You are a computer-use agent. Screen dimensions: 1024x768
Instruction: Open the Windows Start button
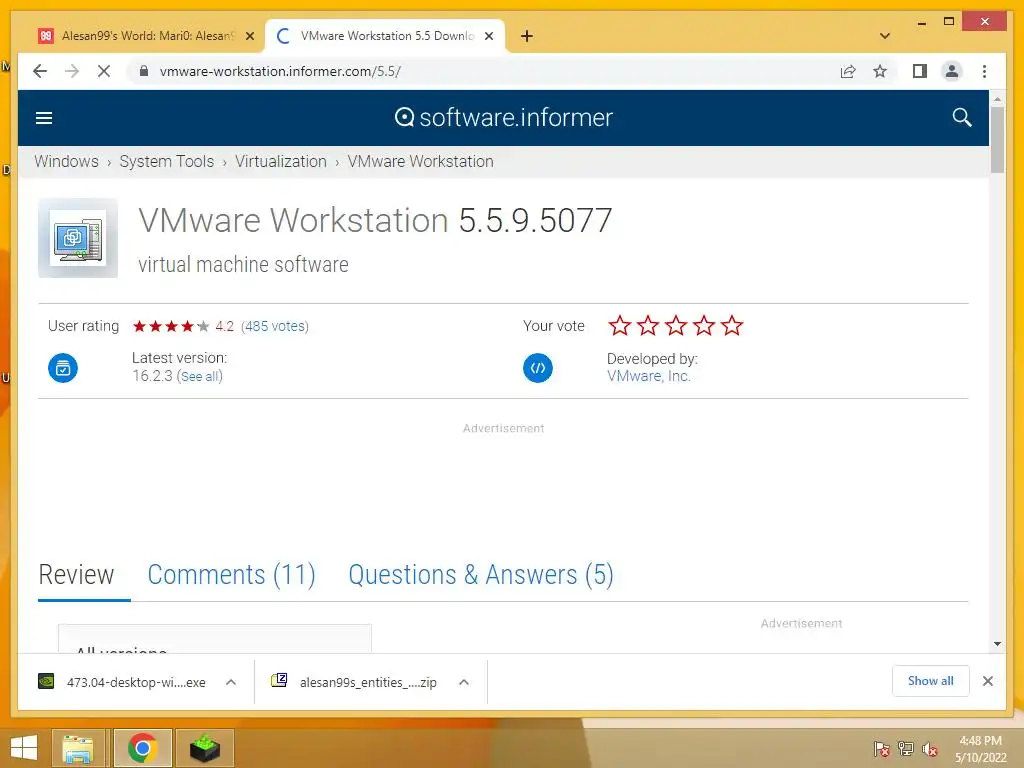[x=24, y=748]
